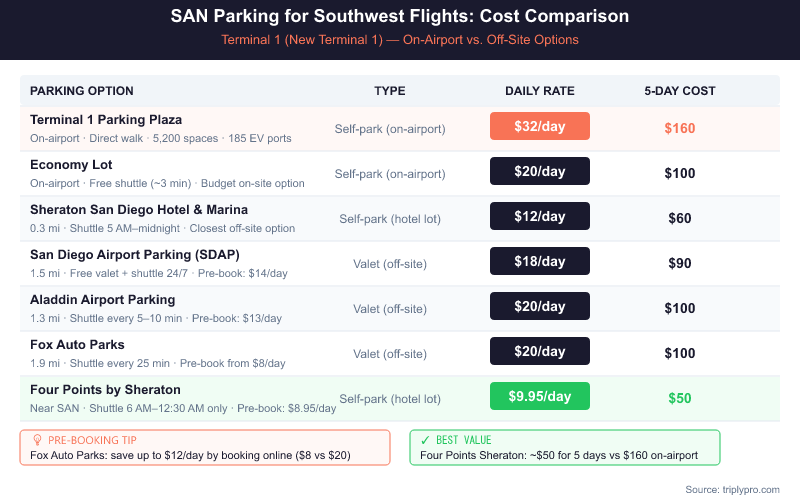800x500 pixels.
Task: Click the Daily Rate column header
Action: [x=540, y=91]
